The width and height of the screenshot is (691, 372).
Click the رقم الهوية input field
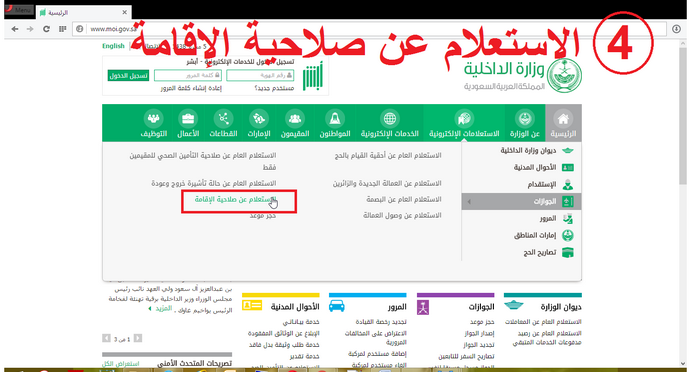pos(260,76)
